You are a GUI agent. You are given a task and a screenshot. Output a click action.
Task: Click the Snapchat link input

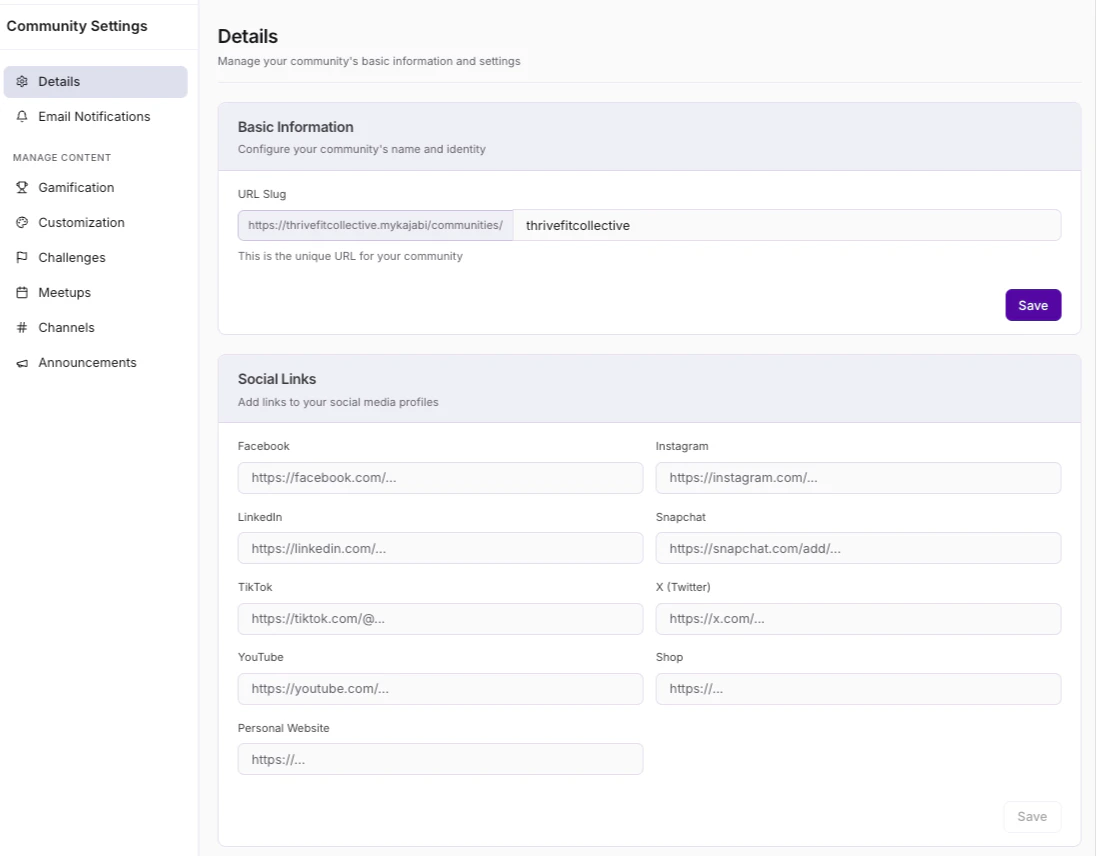pyautogui.click(x=858, y=548)
